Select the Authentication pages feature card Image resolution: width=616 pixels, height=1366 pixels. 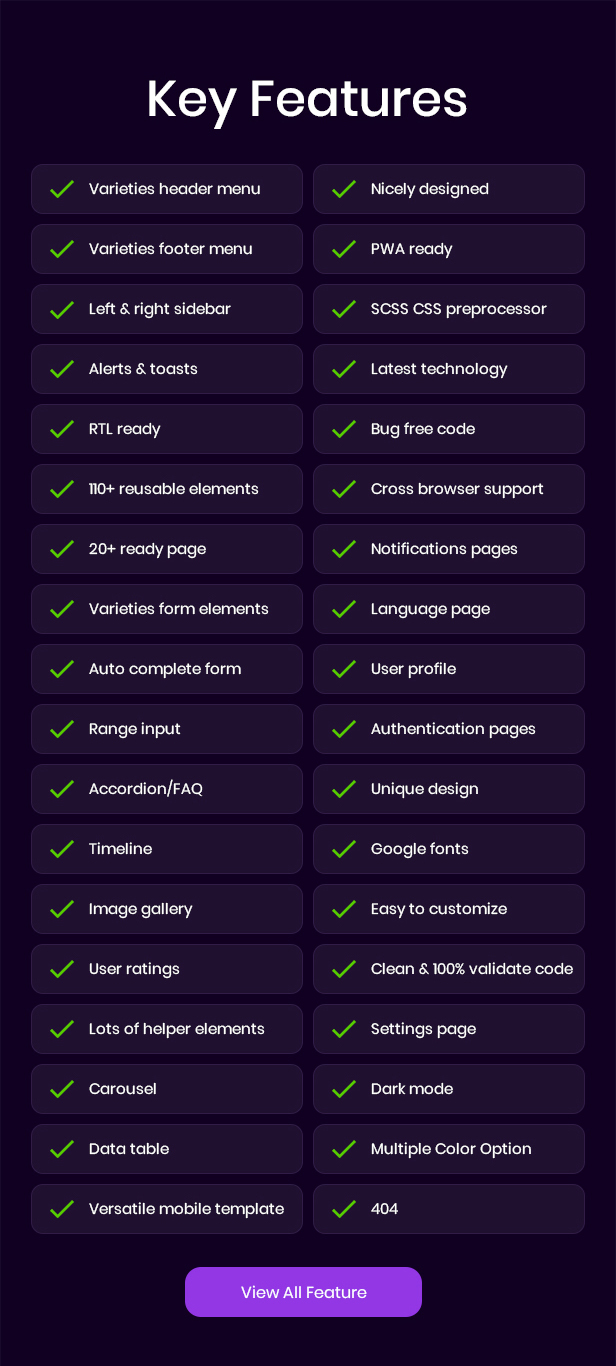pos(449,729)
